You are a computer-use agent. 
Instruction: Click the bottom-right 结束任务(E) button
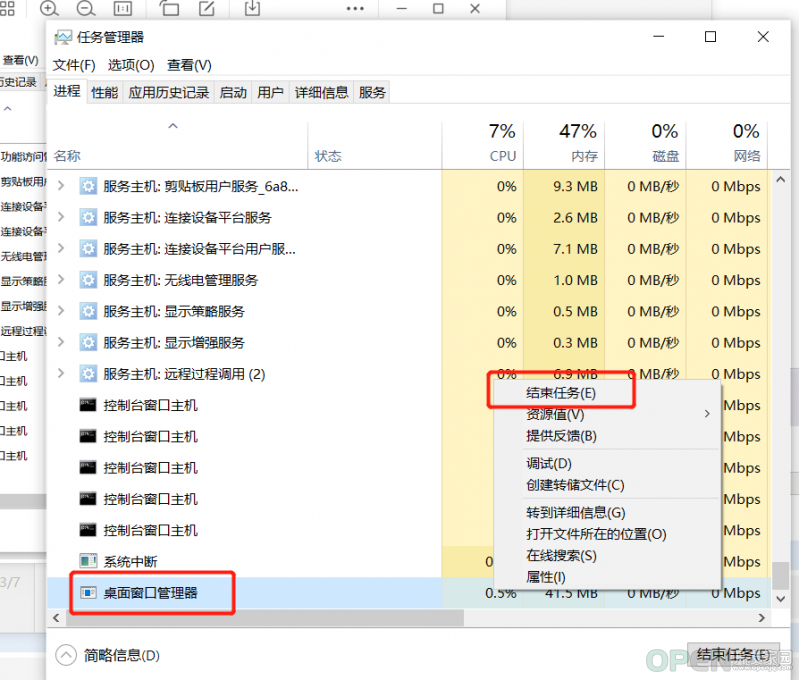click(733, 655)
